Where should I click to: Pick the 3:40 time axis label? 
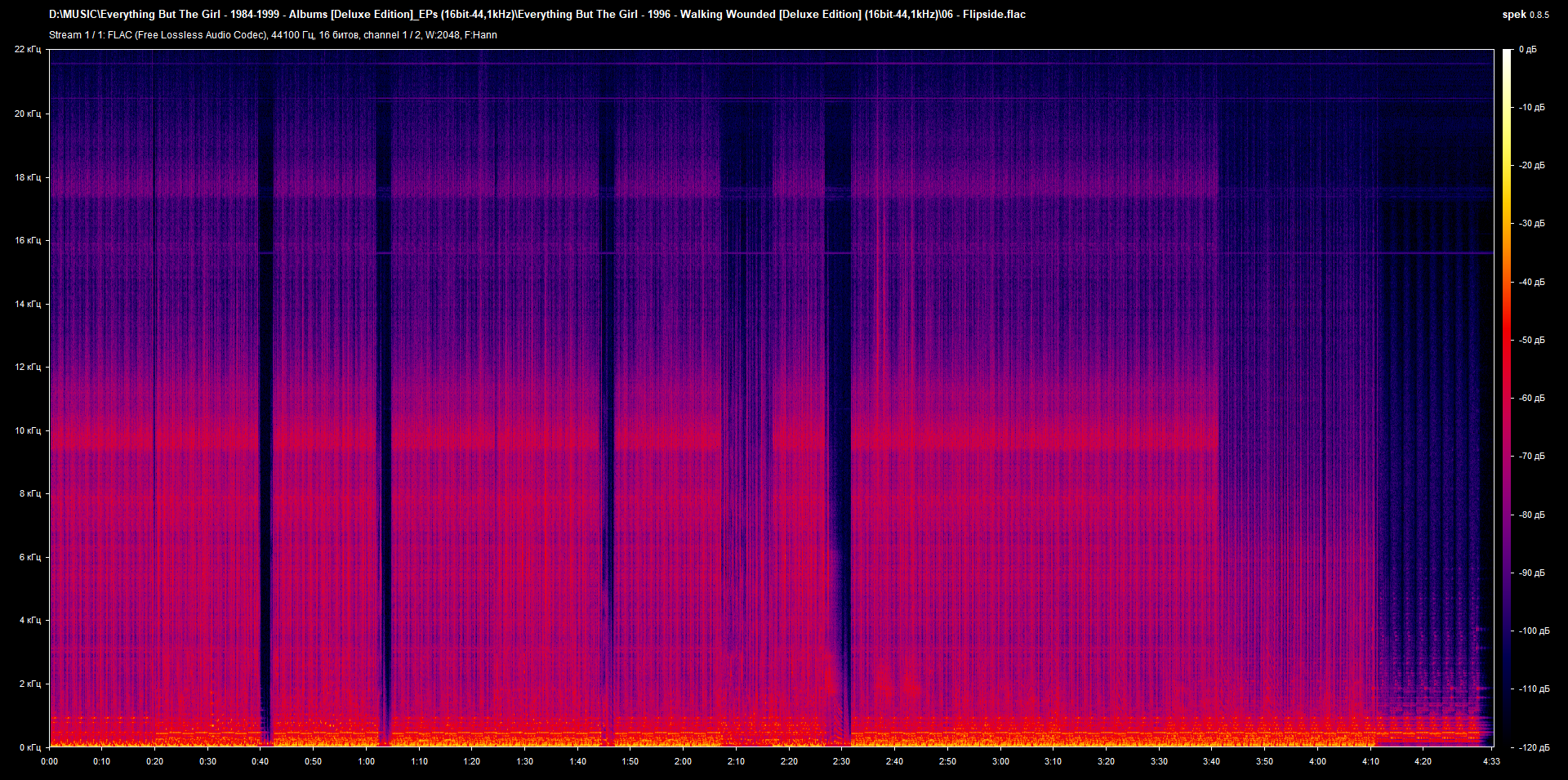(1211, 761)
